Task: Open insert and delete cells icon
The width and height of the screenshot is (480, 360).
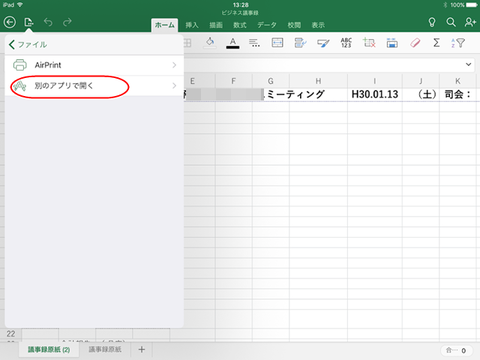Action: (x=369, y=43)
